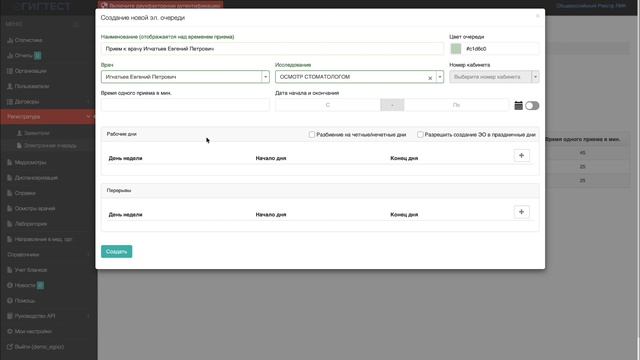Add a row in Рабочие дни with plus
This screenshot has height=360, width=640.
[x=521, y=156]
